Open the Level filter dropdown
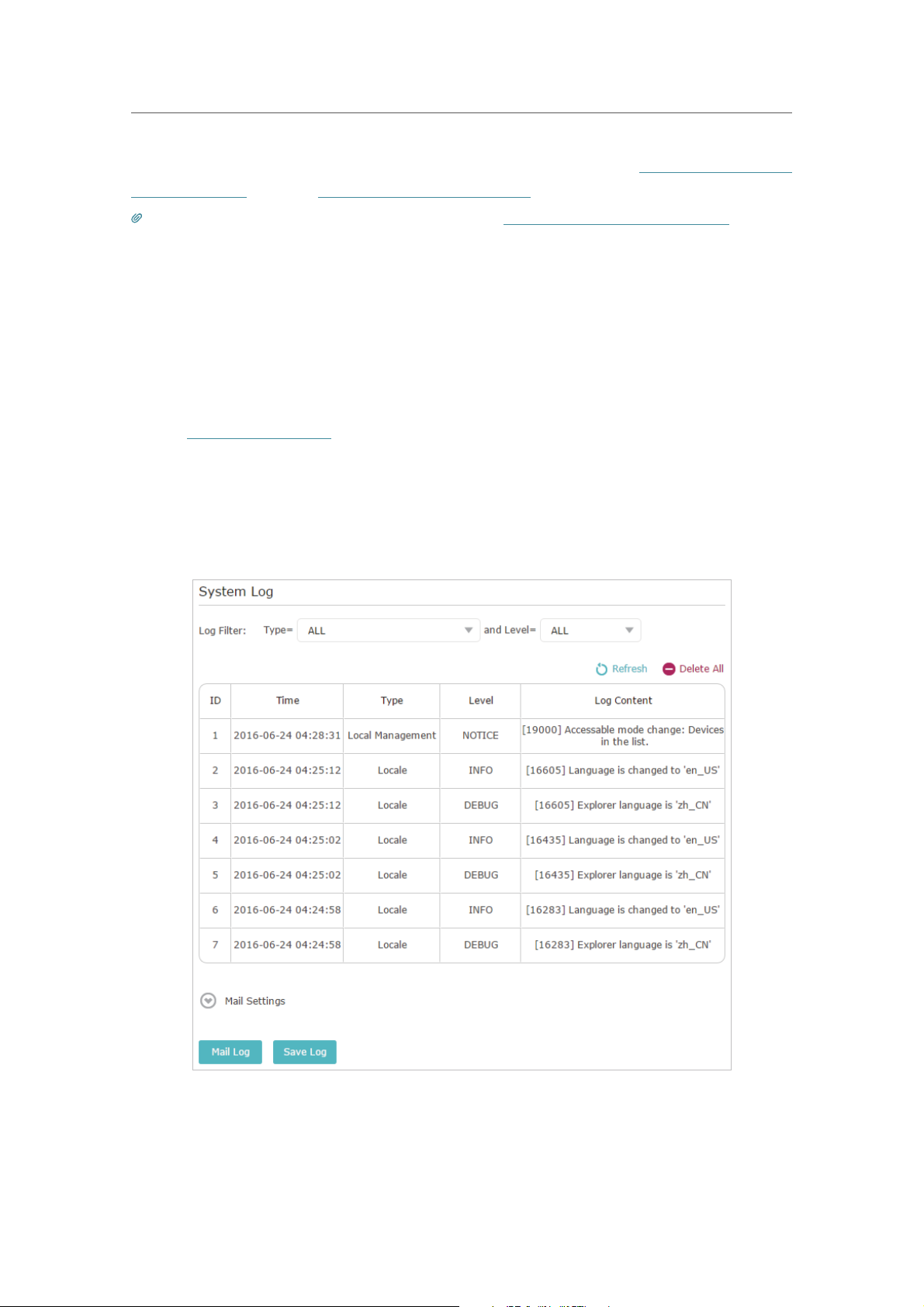Screen dimensions: 924x1307 click(590, 631)
